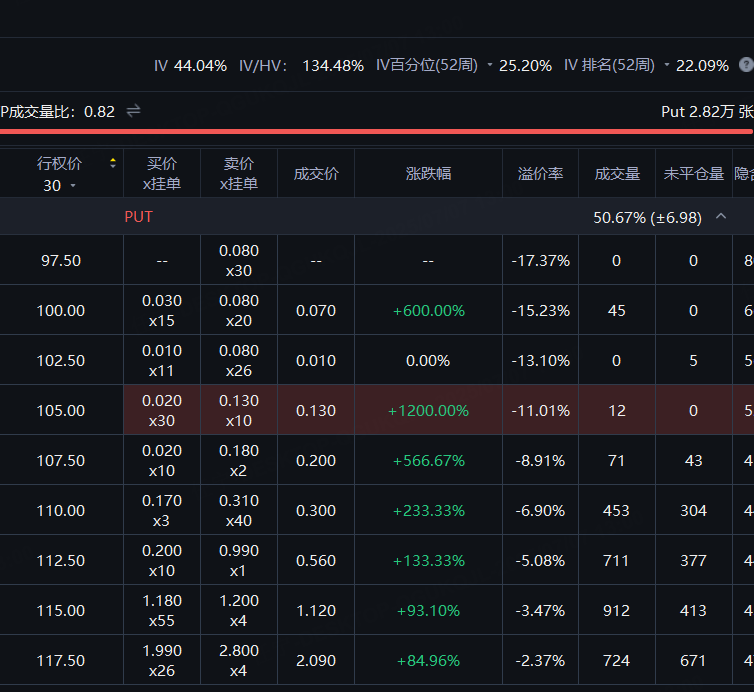The image size is (754, 692).
Task: Click the swap icon beside volume ratio 0.82
Action: [x=133, y=111]
